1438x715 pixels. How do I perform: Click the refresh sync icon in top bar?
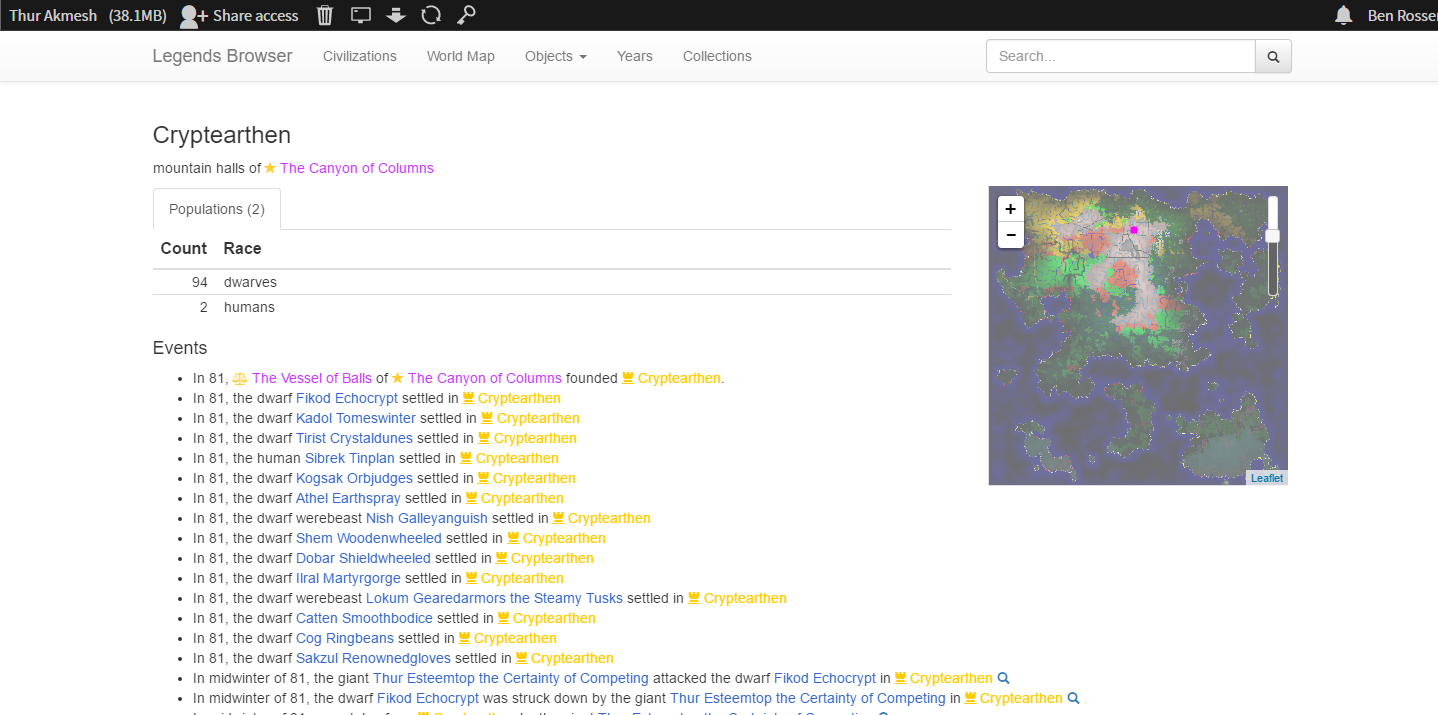pos(431,15)
